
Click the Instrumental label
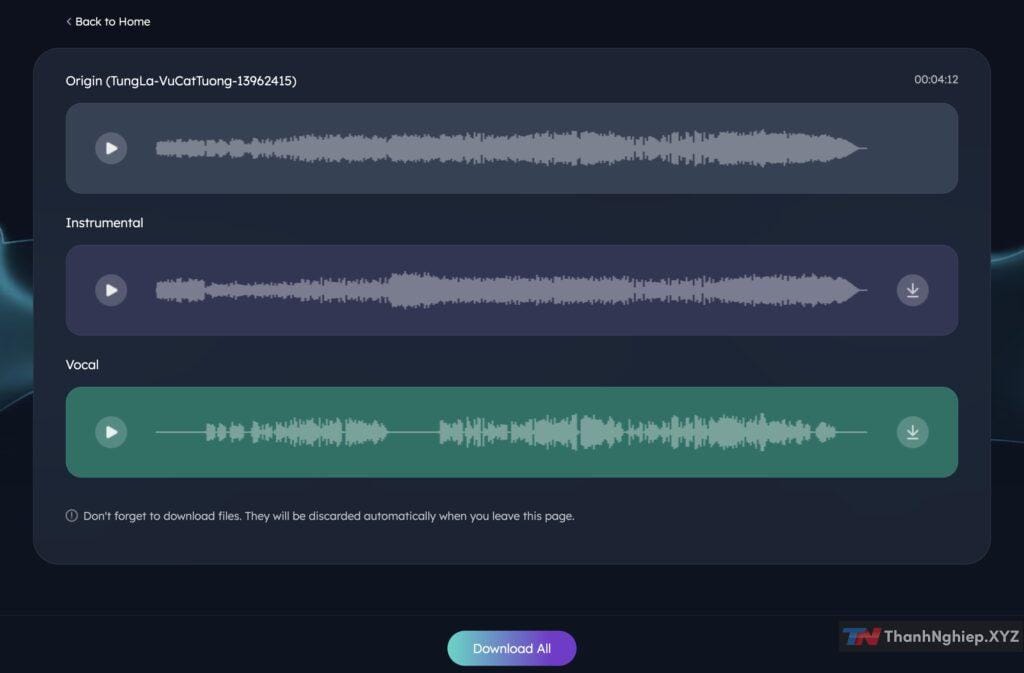[x=104, y=223]
